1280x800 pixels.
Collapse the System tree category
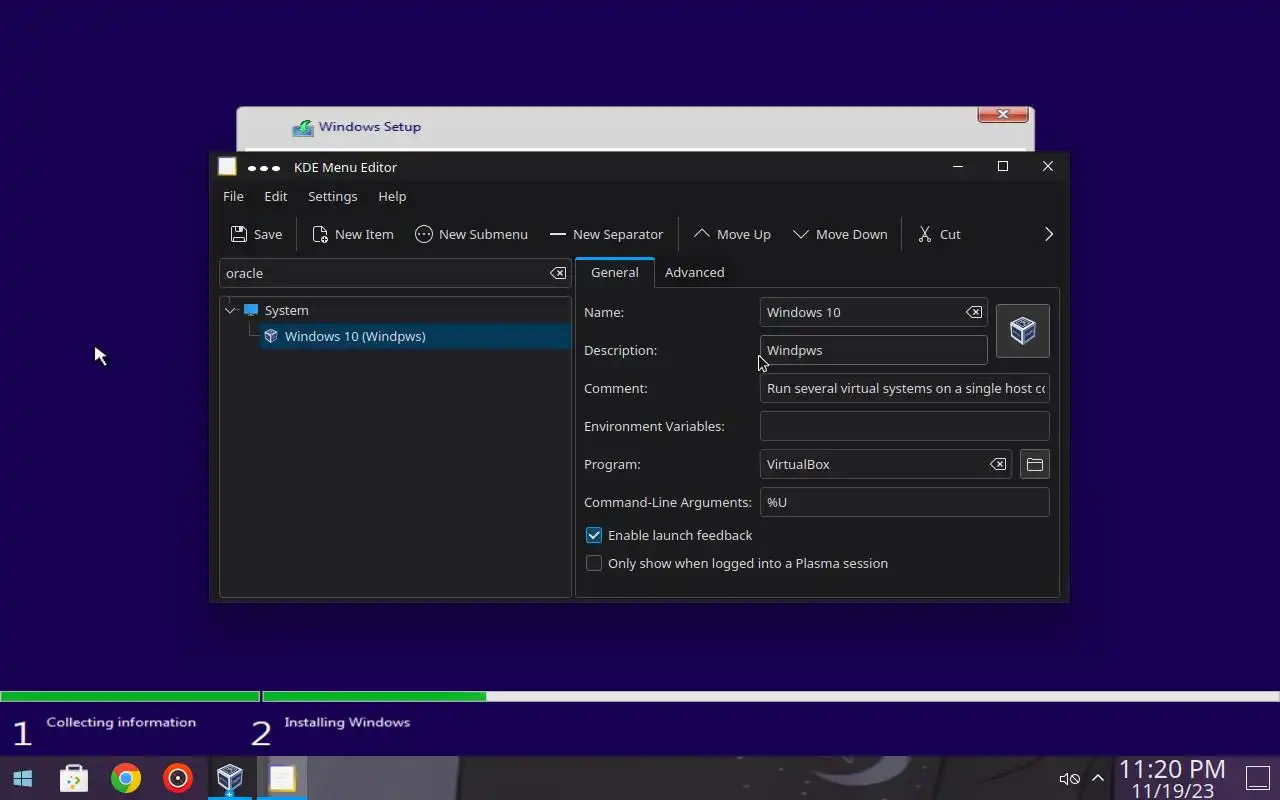(230, 310)
